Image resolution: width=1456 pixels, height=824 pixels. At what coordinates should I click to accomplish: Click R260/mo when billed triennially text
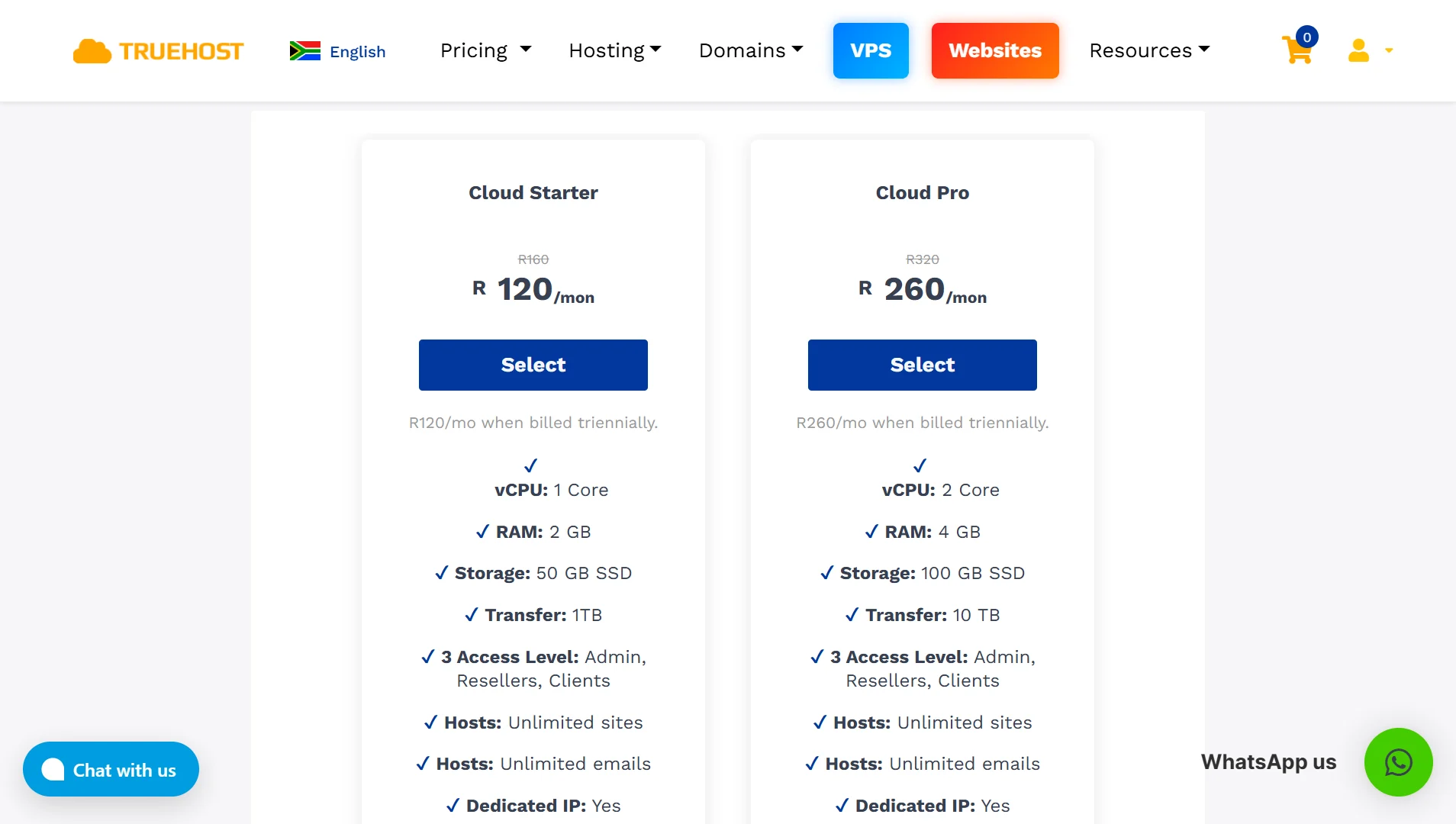click(923, 423)
